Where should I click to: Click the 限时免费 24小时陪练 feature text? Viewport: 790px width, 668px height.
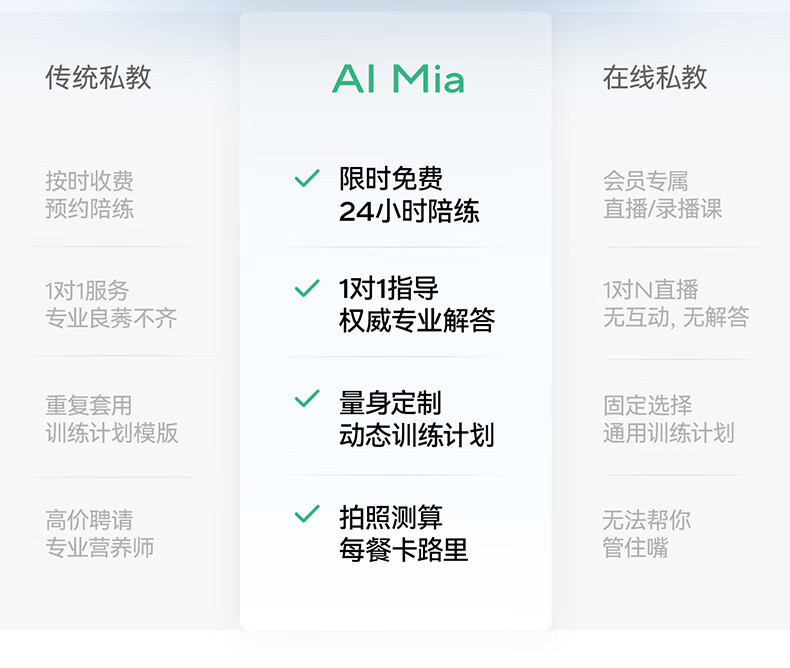tap(409, 195)
